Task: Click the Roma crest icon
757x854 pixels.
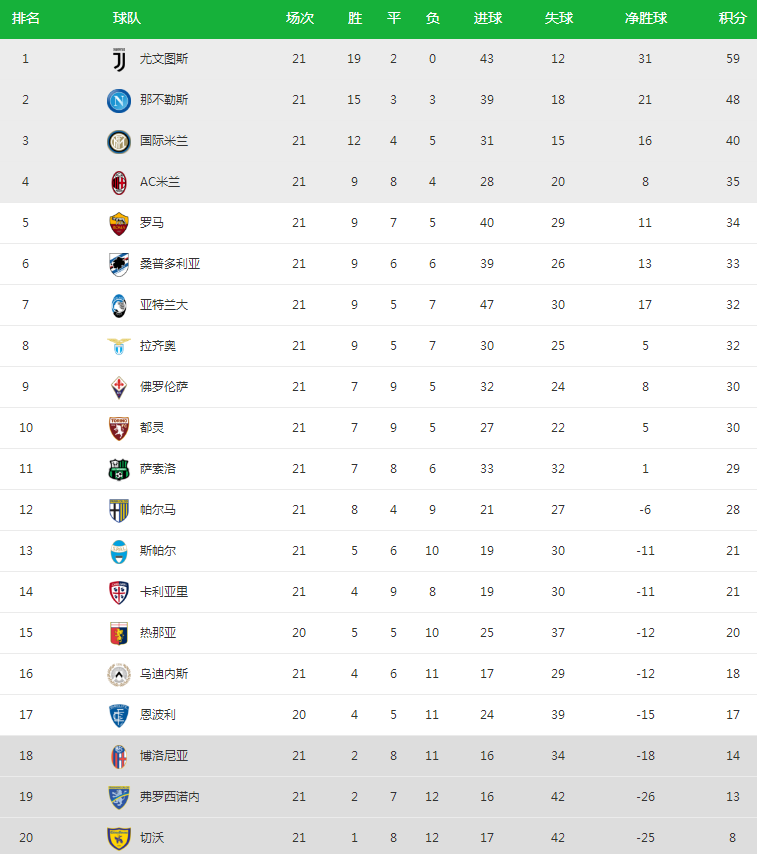Action: (119, 223)
